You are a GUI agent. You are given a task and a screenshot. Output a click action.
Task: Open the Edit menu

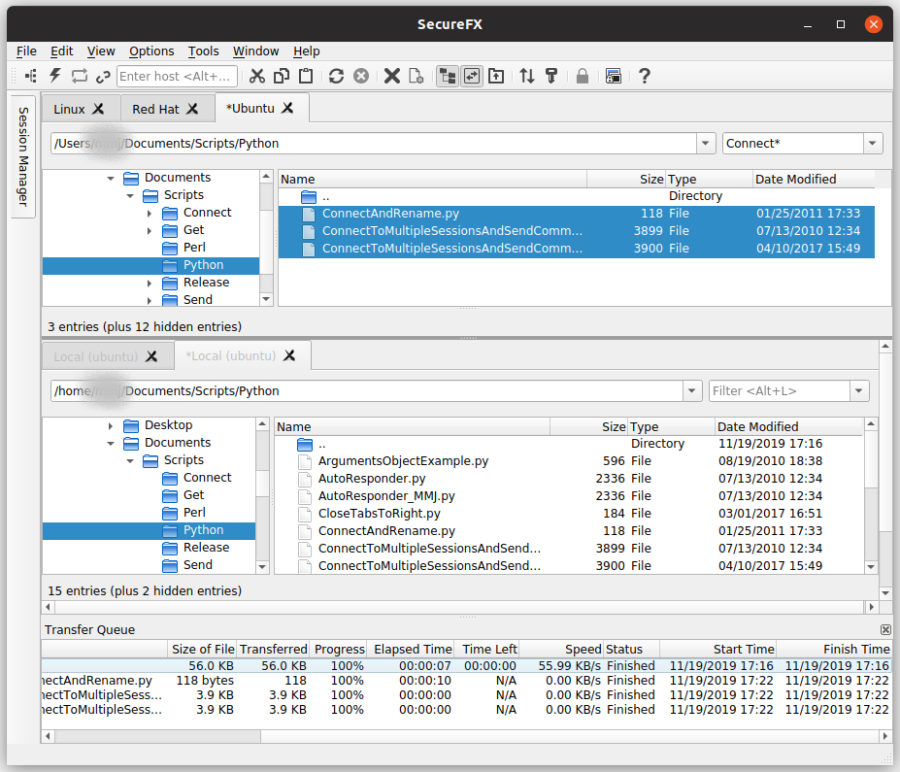click(x=61, y=51)
